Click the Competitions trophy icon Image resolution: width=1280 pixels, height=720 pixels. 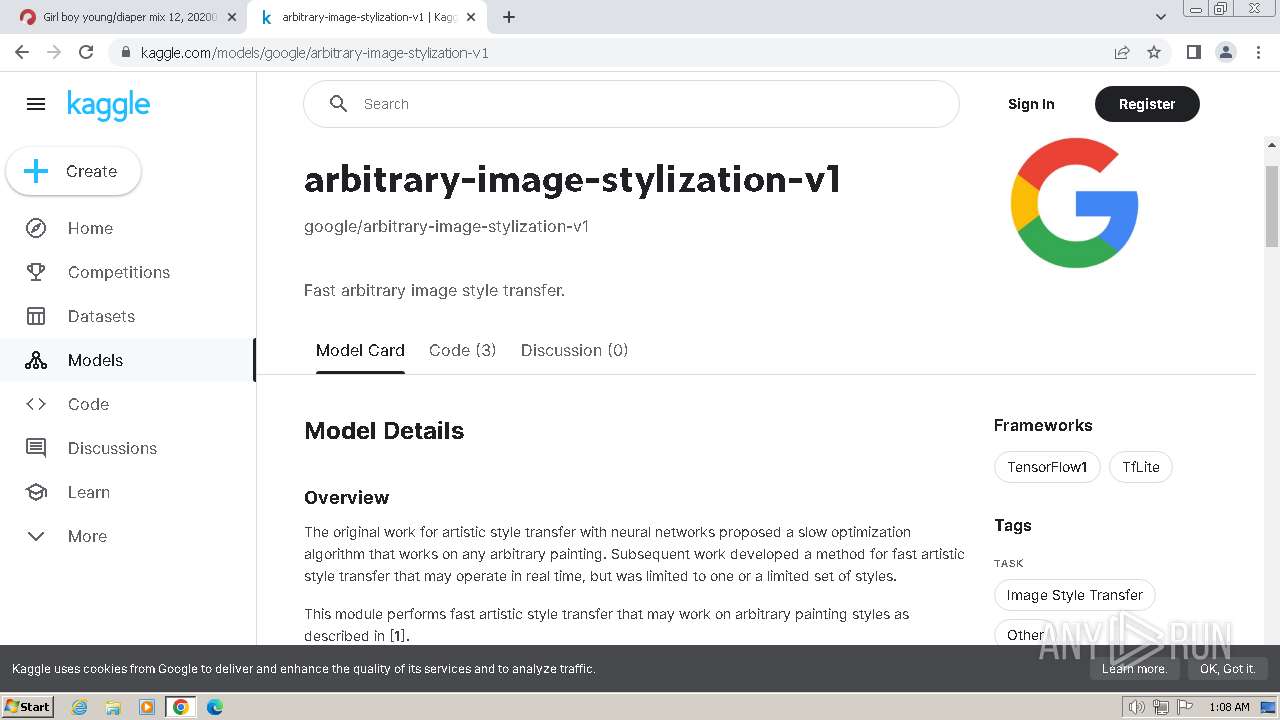(36, 272)
